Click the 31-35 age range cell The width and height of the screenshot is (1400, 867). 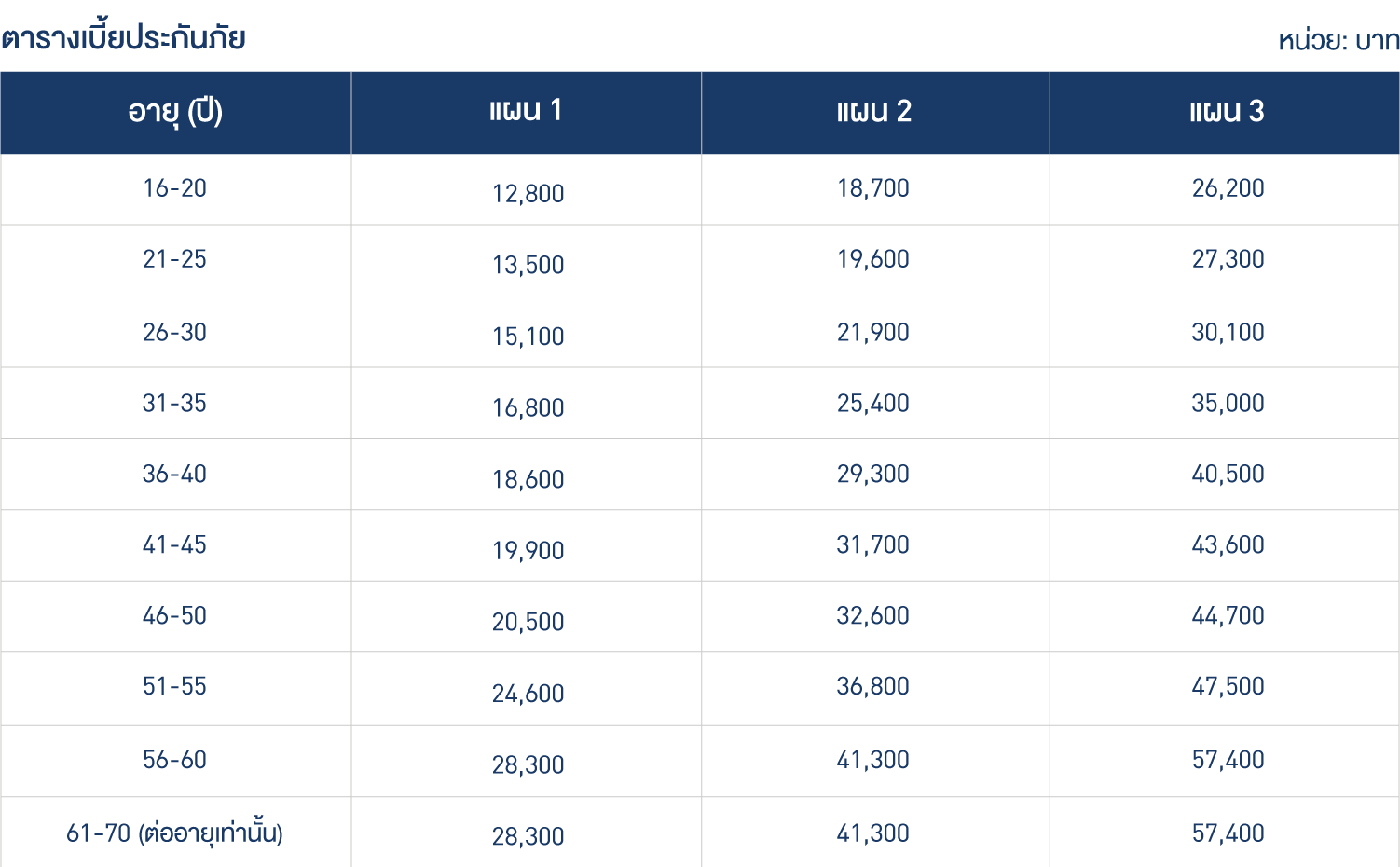point(175,404)
